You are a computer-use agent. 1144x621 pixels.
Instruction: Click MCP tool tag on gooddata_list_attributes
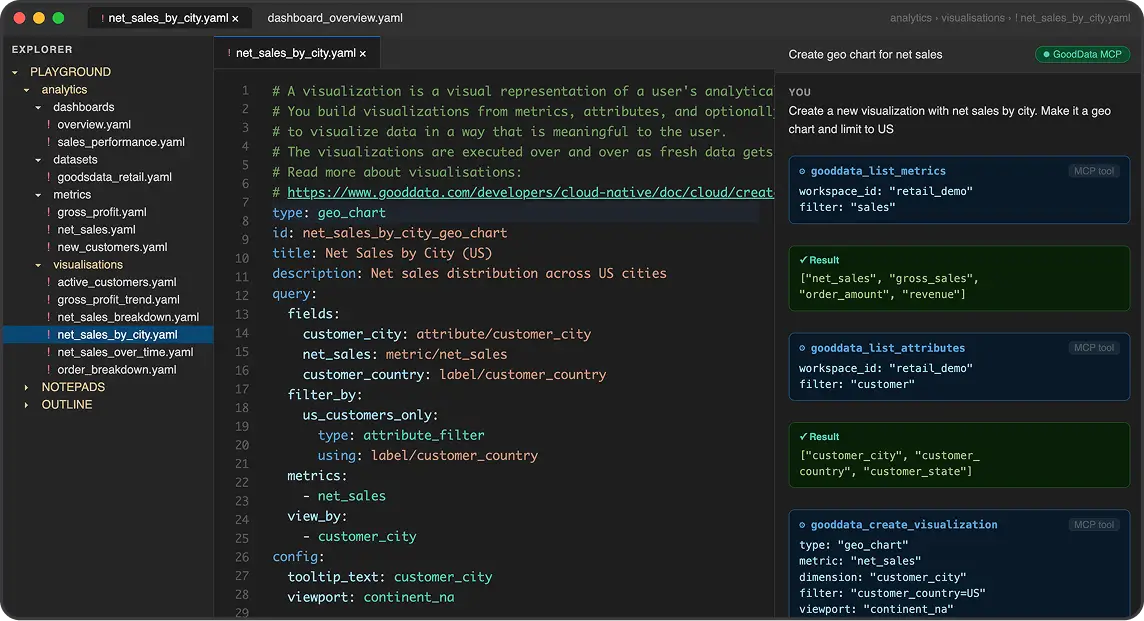[1094, 348]
